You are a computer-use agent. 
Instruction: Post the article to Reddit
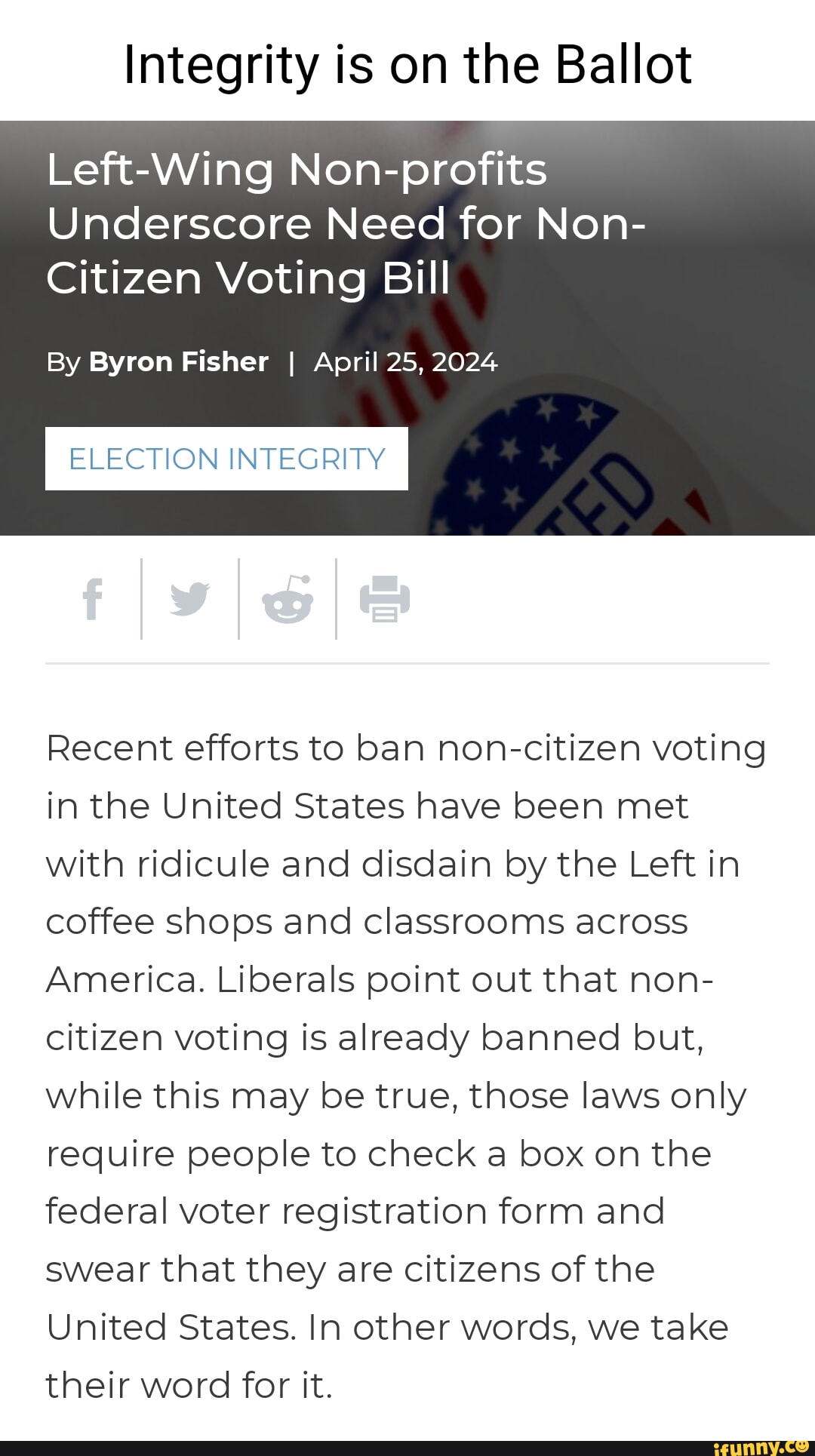pos(287,599)
